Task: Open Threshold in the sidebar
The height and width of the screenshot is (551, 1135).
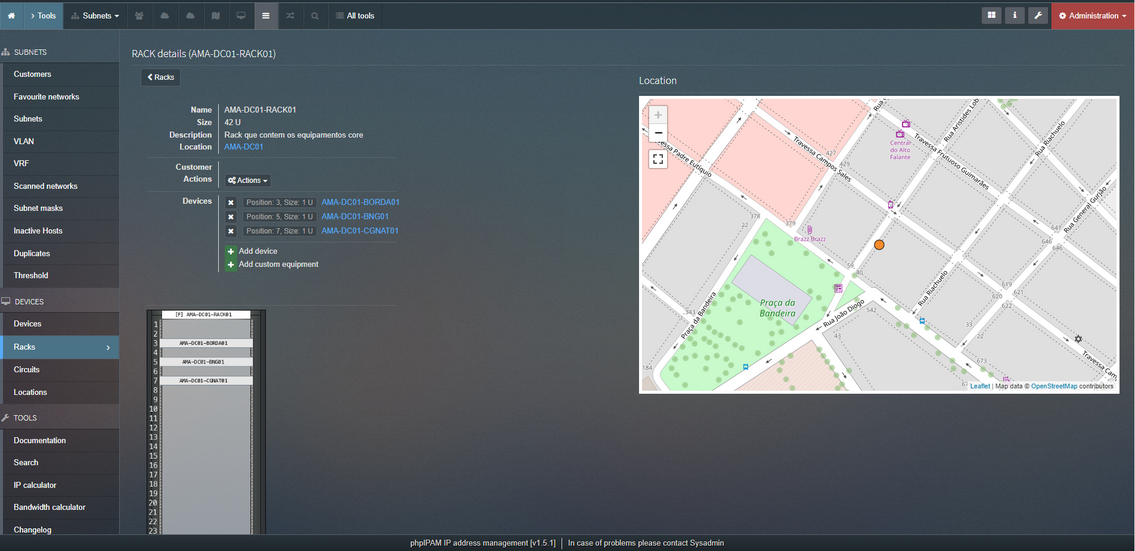Action: [x=60, y=276]
